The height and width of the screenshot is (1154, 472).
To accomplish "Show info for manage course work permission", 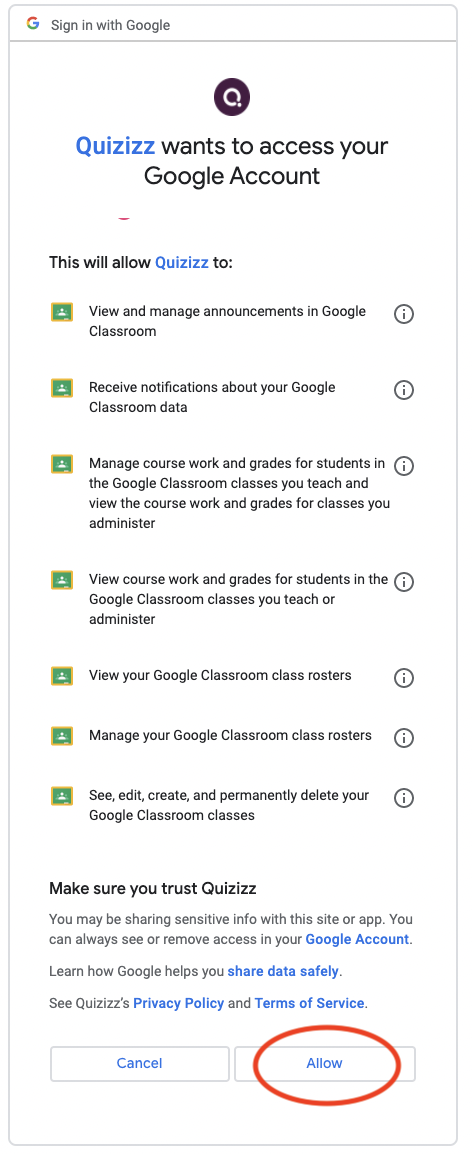I will 404,466.
